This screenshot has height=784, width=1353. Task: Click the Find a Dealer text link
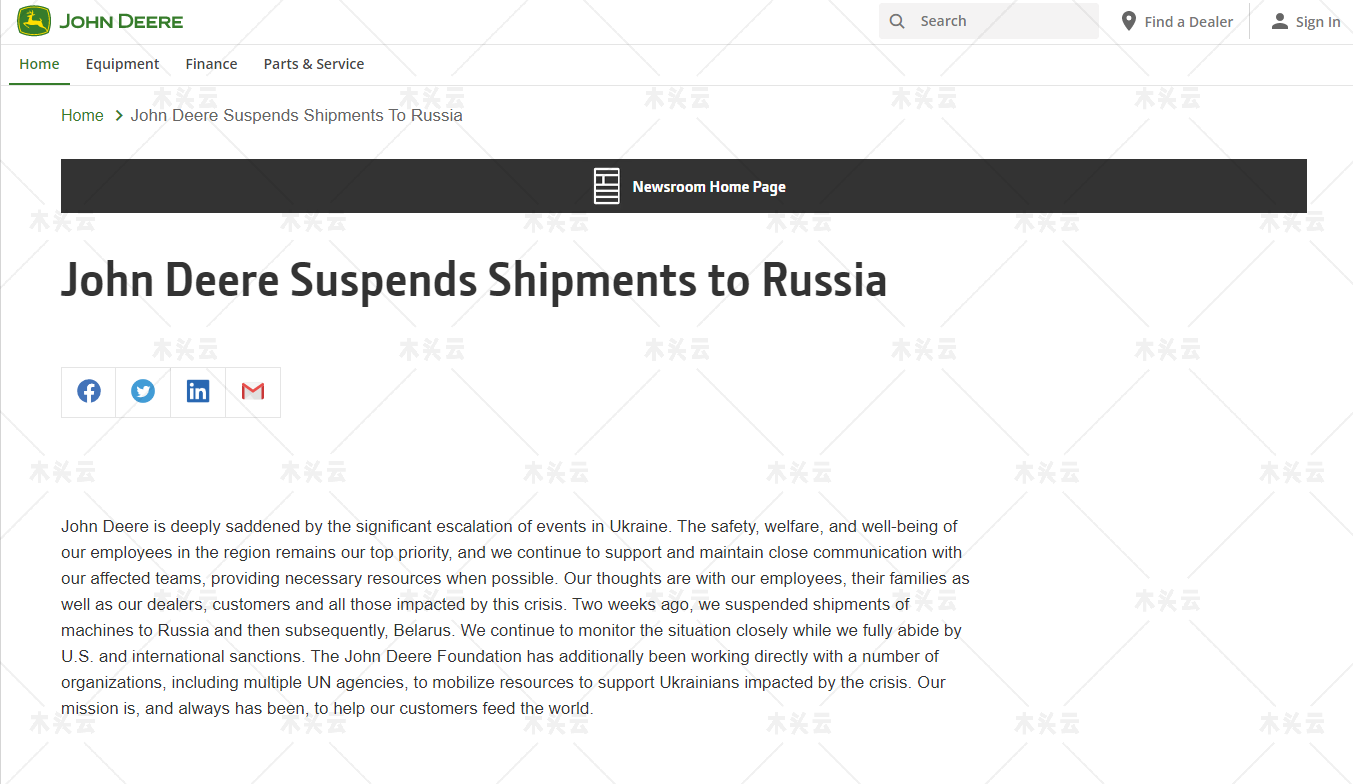pyautogui.click(x=1189, y=22)
